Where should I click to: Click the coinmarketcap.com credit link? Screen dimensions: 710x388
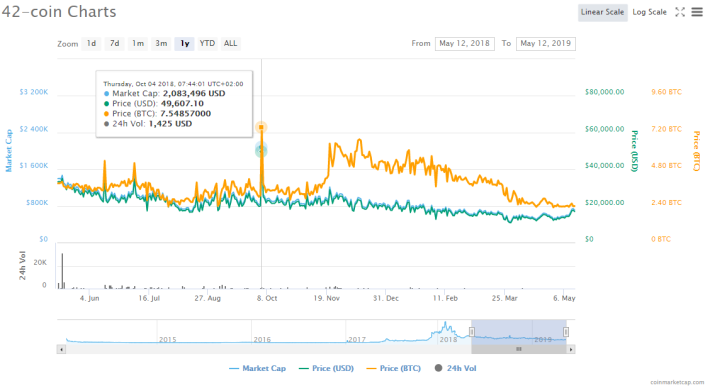tap(677, 383)
